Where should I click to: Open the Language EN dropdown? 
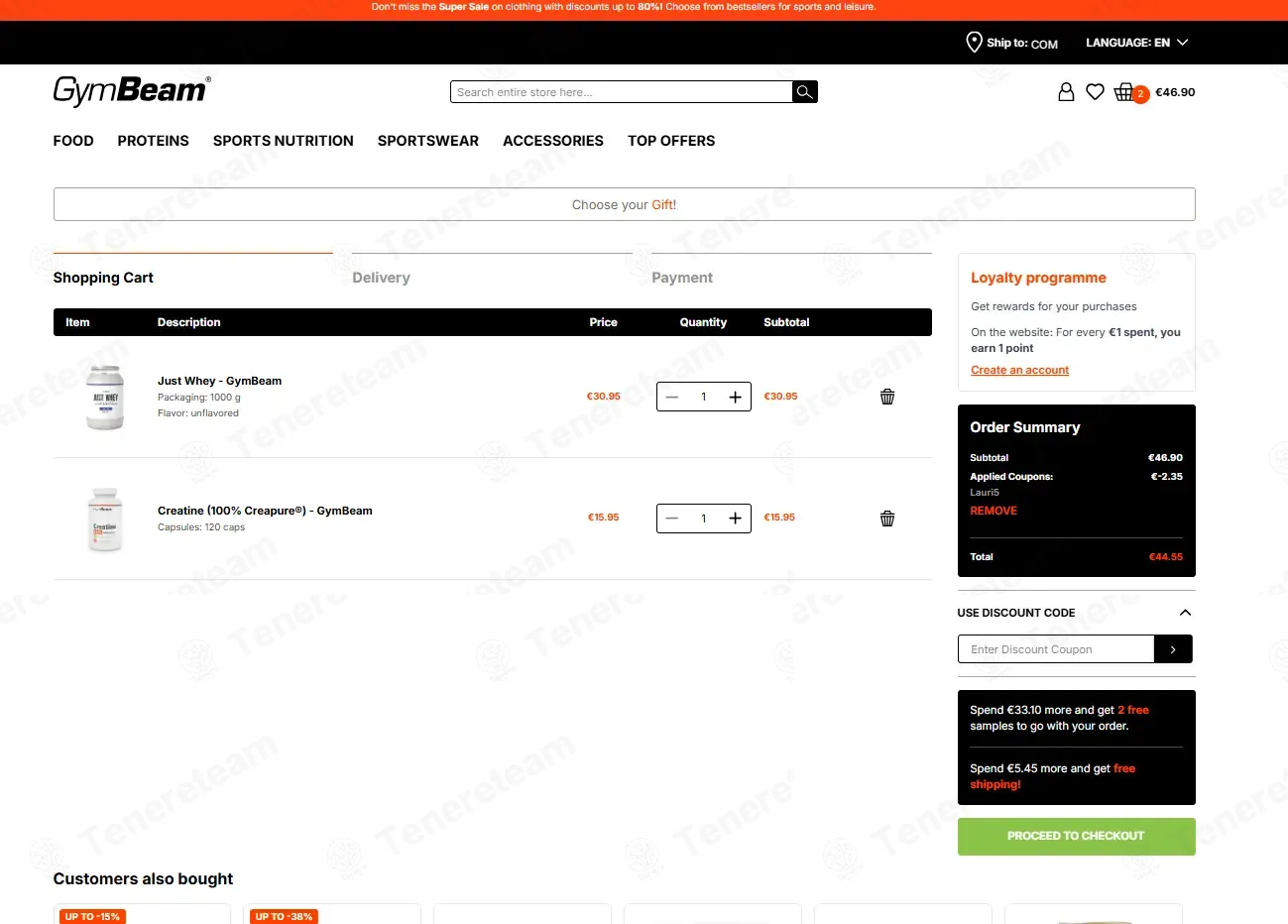[x=1136, y=43]
